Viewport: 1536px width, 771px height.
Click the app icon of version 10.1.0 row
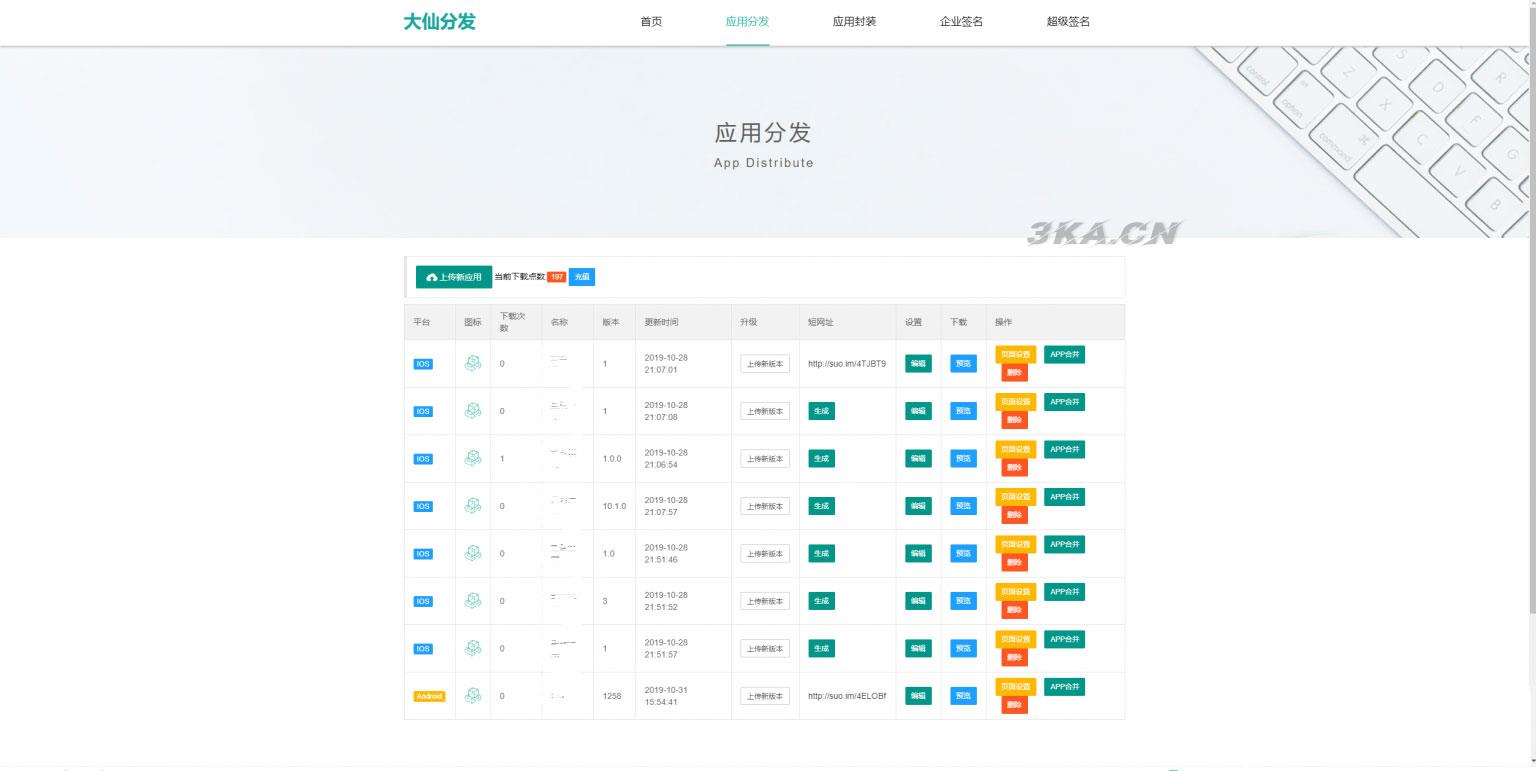pos(473,506)
